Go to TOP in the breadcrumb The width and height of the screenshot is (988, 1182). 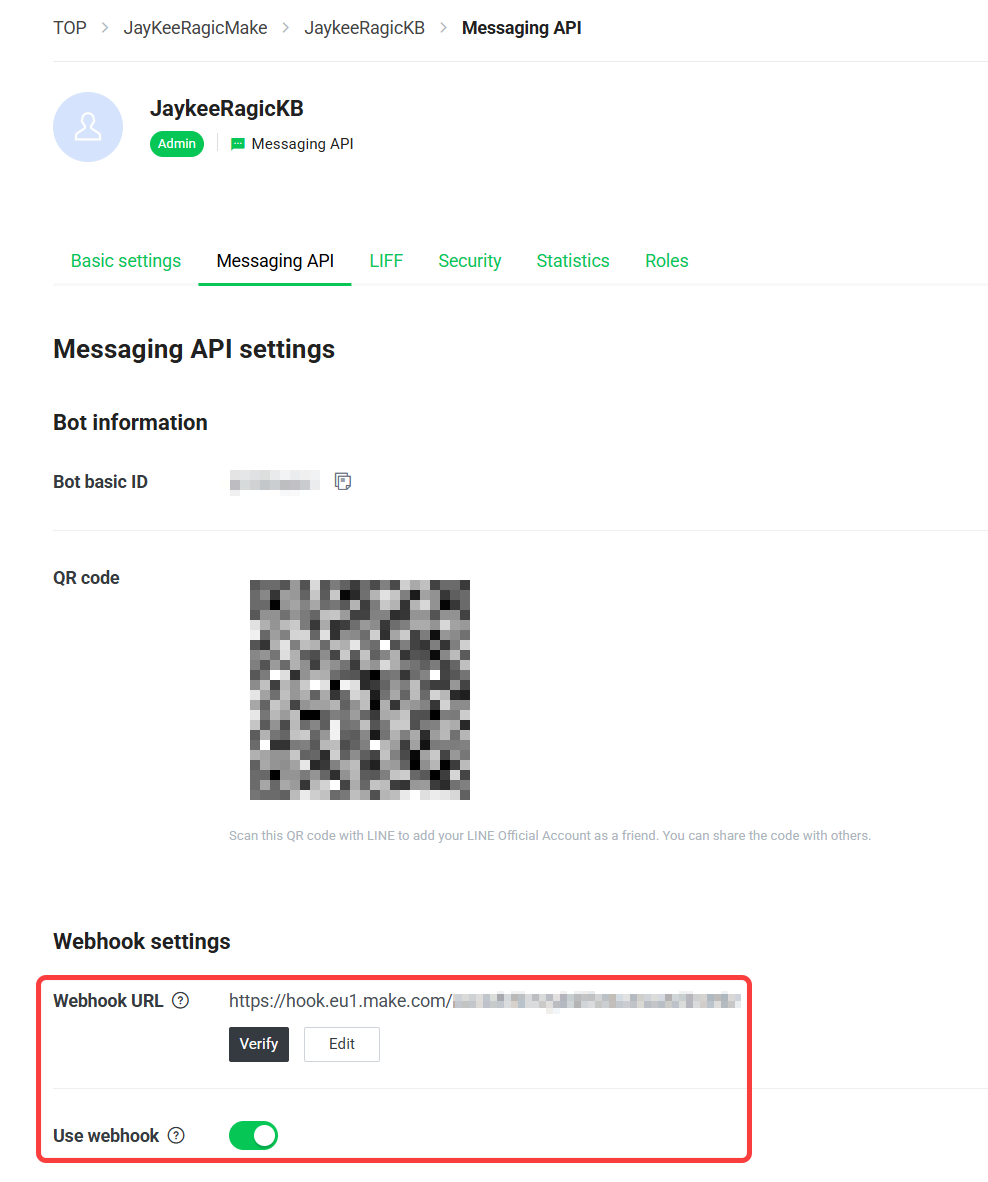pyautogui.click(x=69, y=28)
